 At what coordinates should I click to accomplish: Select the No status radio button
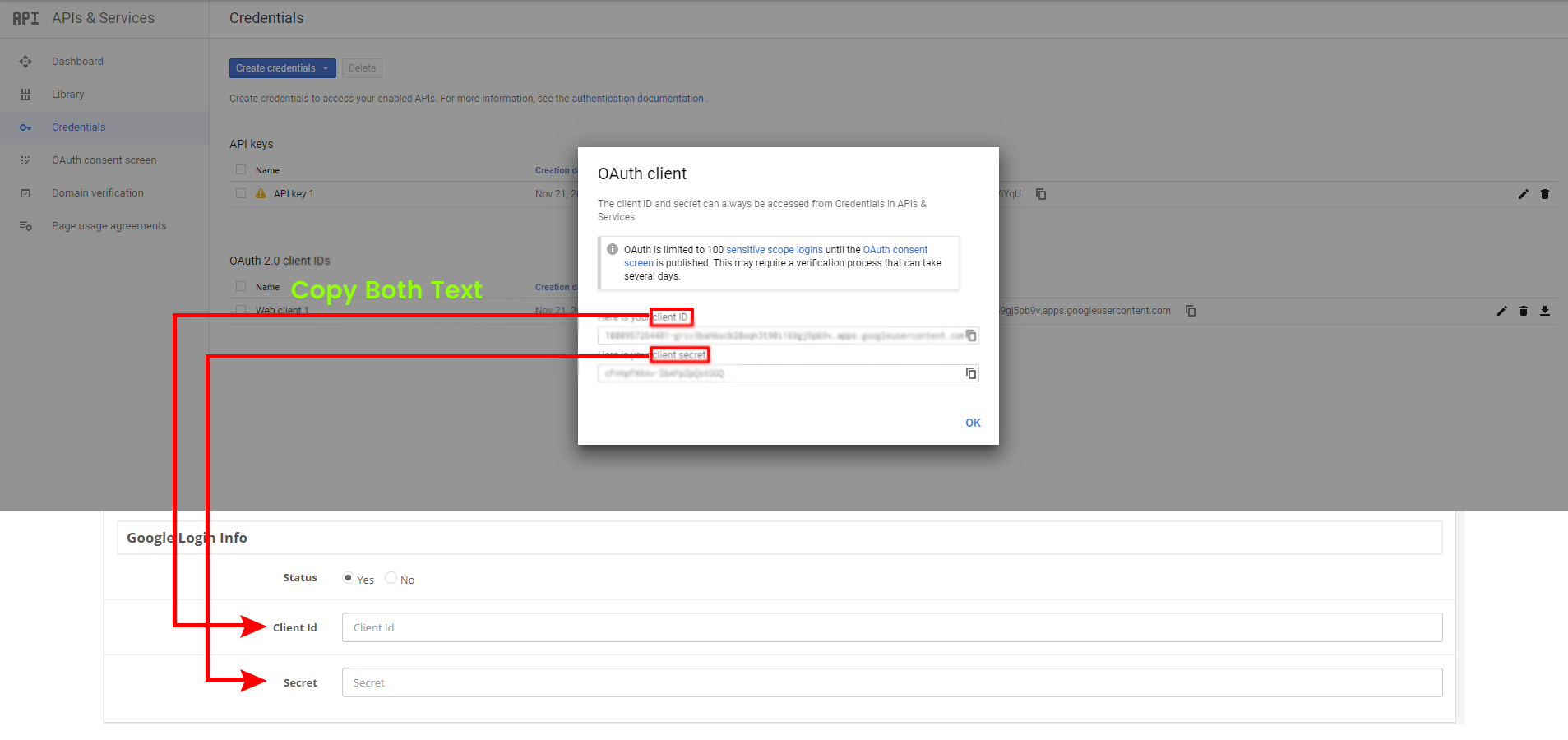click(391, 578)
